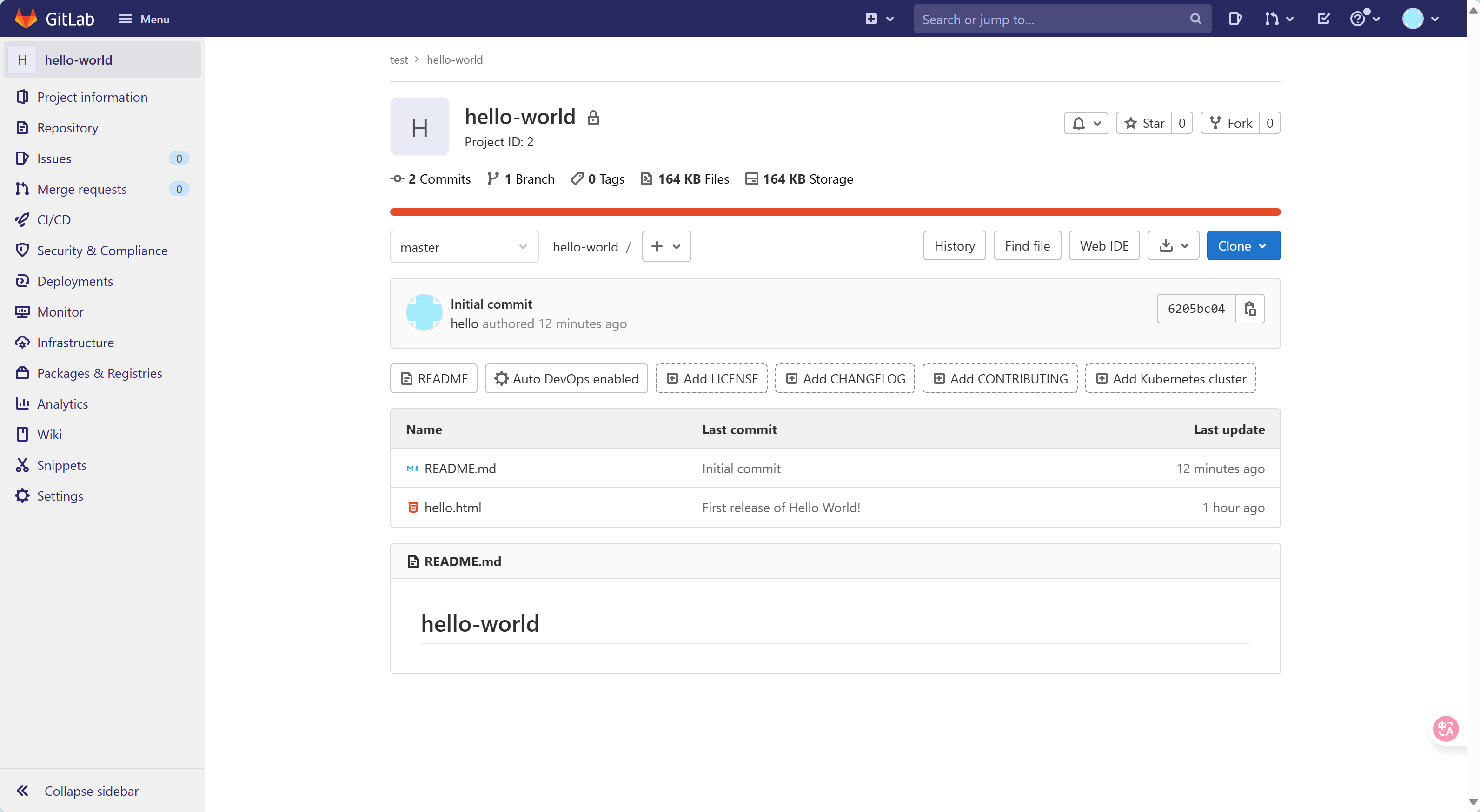Open the 2 Commits link

pos(430,179)
